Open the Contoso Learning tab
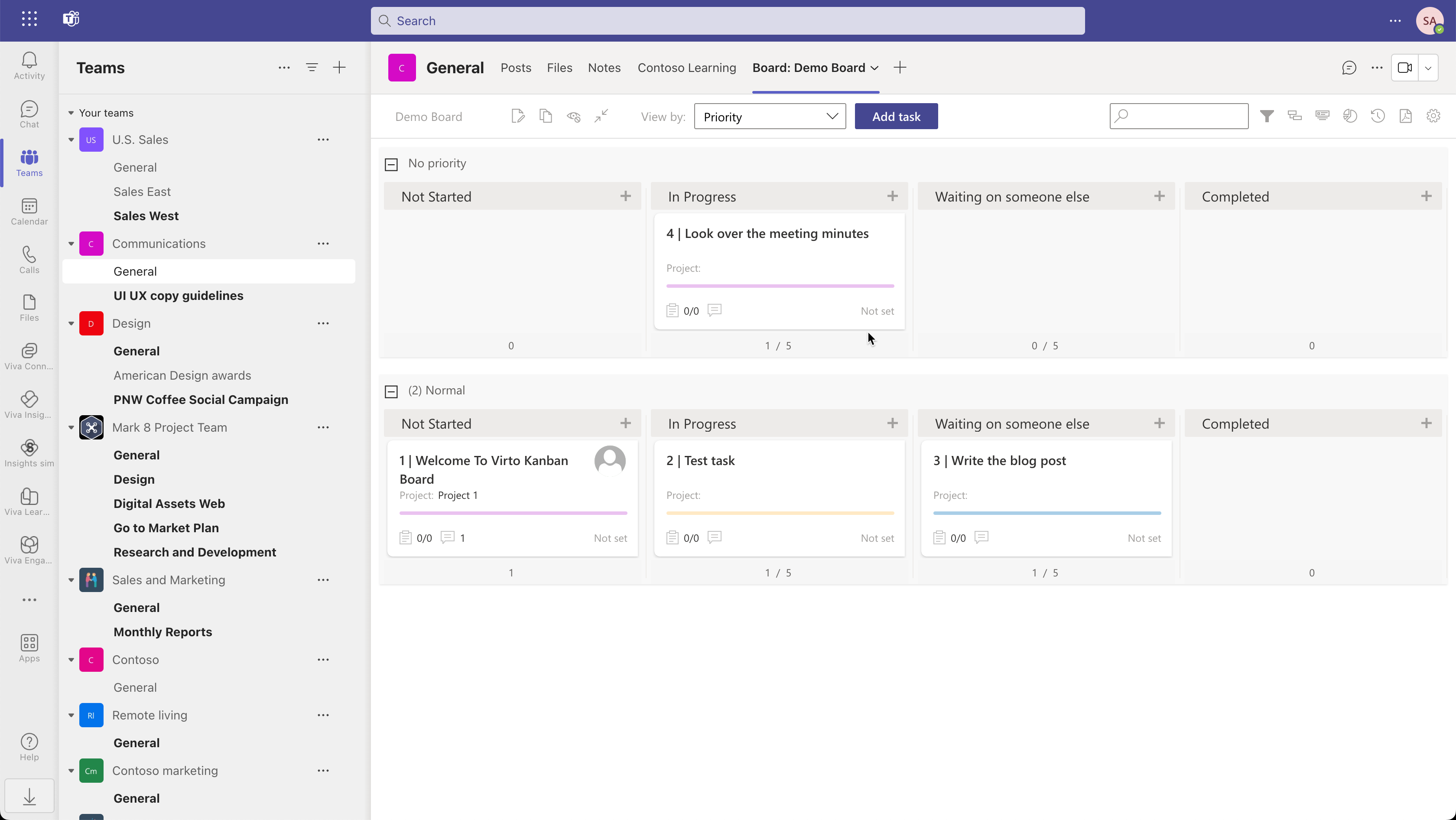Image resolution: width=1456 pixels, height=820 pixels. (687, 68)
